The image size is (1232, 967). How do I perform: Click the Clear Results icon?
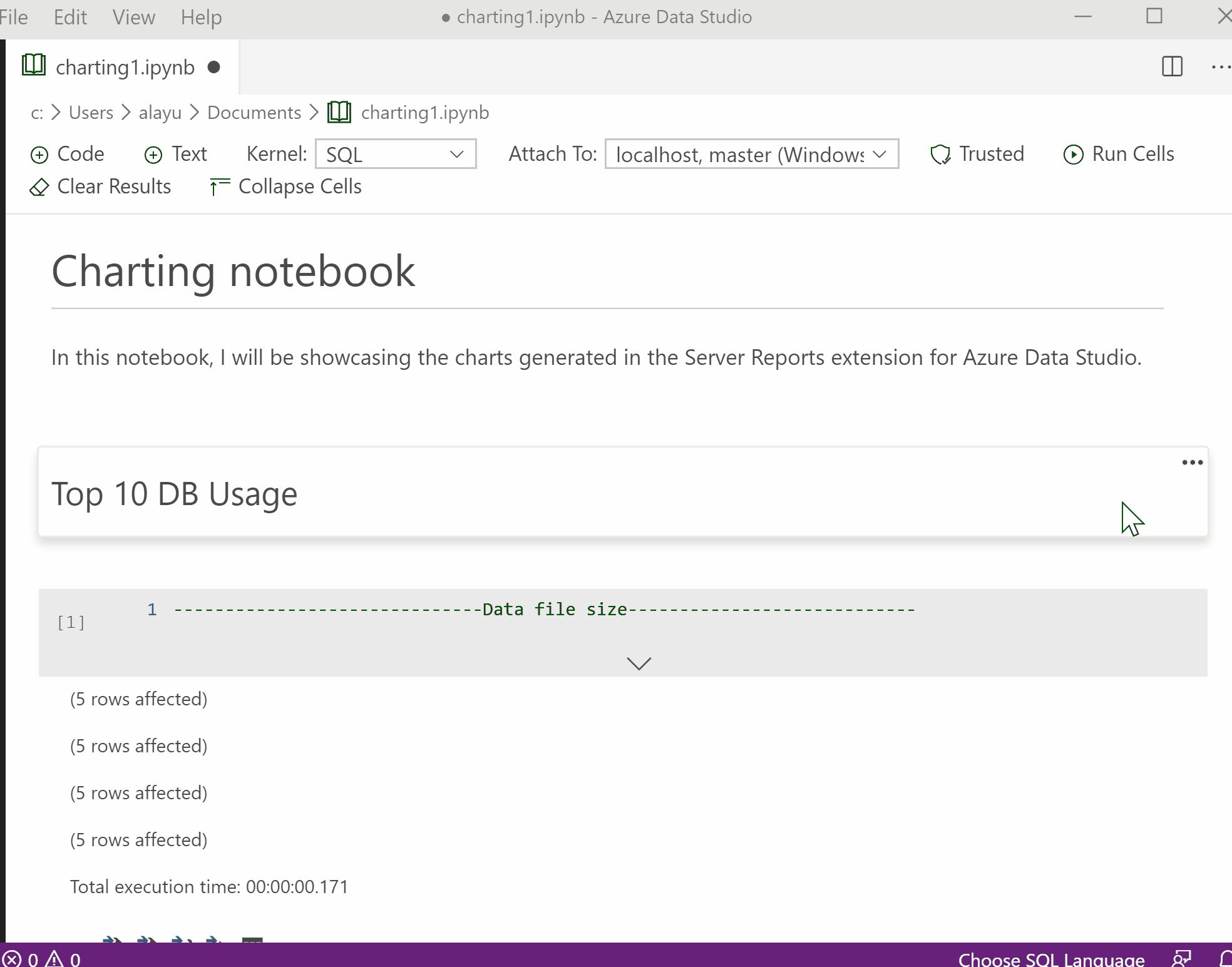click(x=39, y=187)
